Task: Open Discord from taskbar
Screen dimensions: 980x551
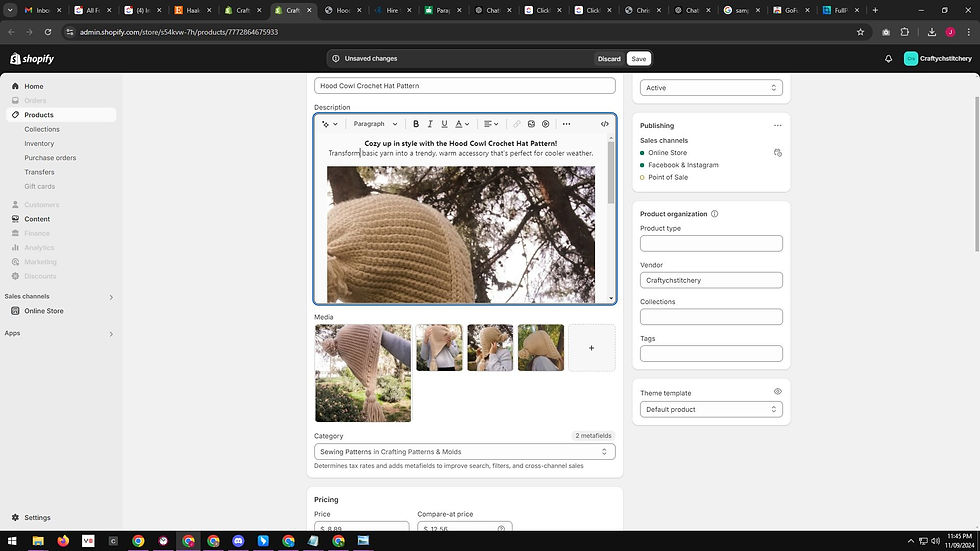Action: (x=238, y=541)
